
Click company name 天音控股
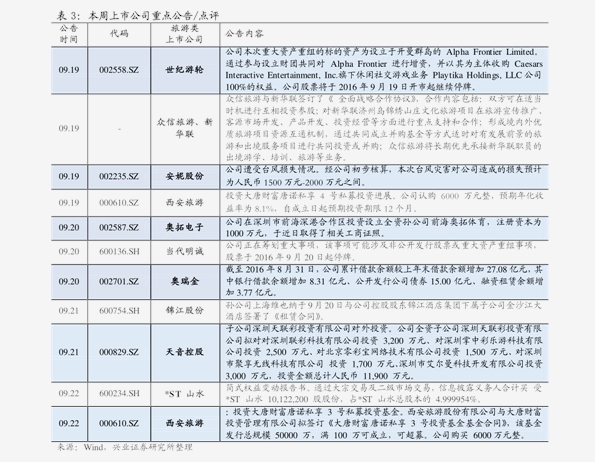coord(184,352)
